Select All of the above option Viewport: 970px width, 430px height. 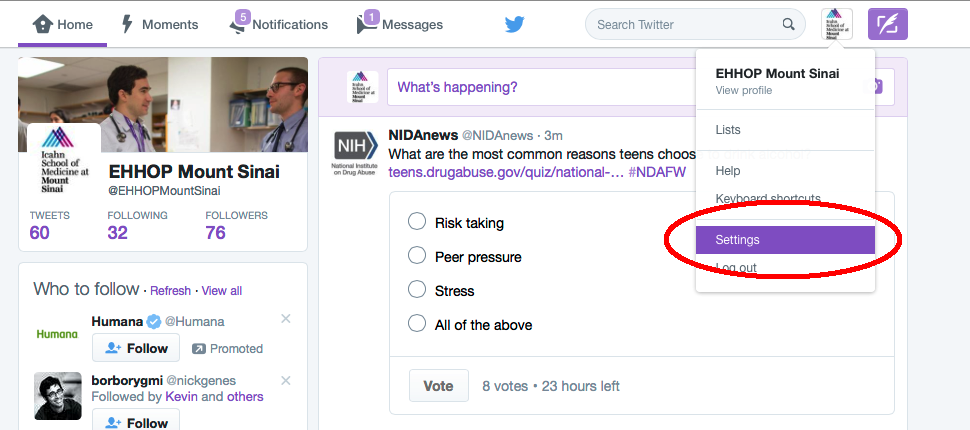(417, 324)
